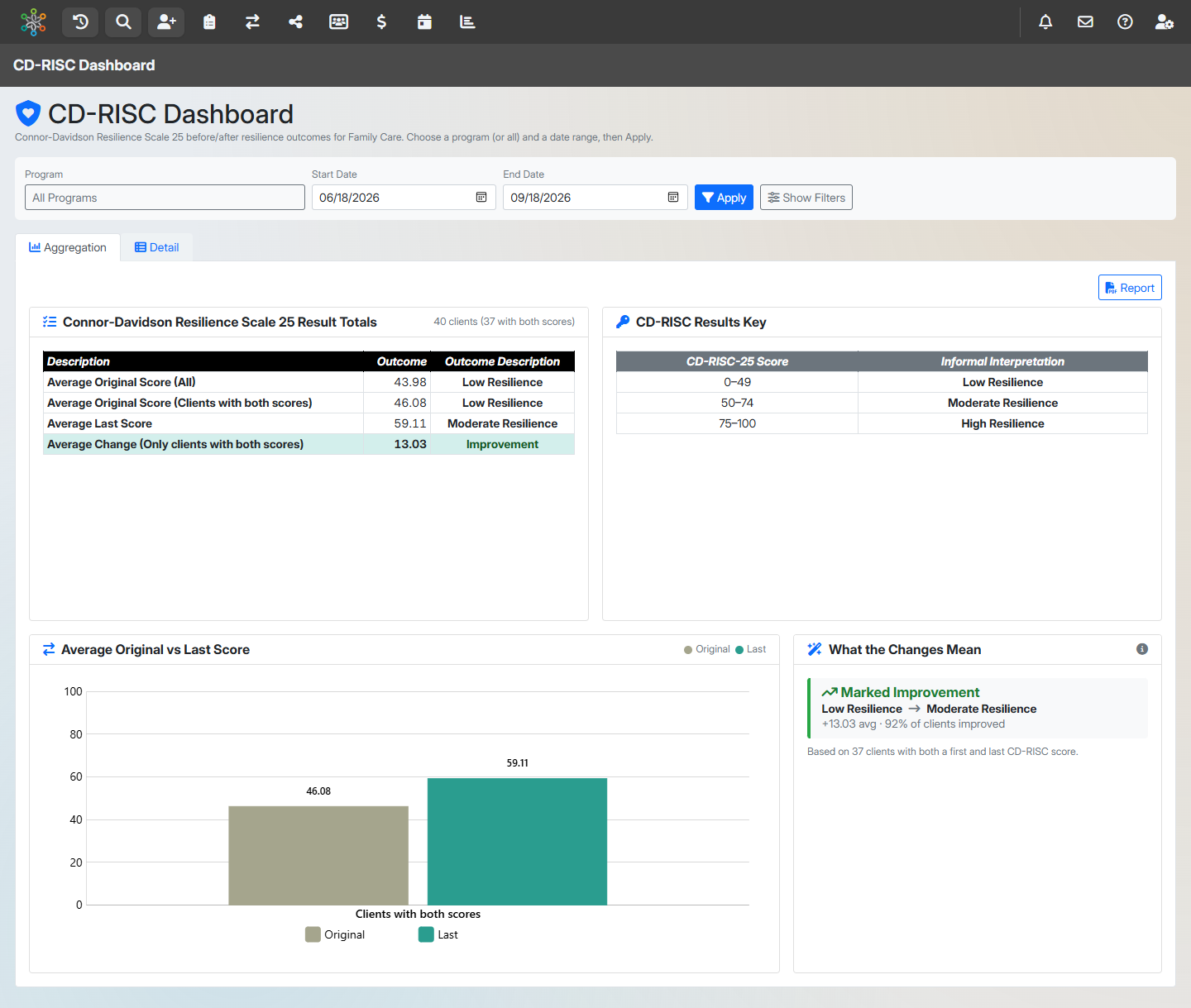The height and width of the screenshot is (1008, 1191).
Task: Open the notifications bell
Action: point(1045,22)
